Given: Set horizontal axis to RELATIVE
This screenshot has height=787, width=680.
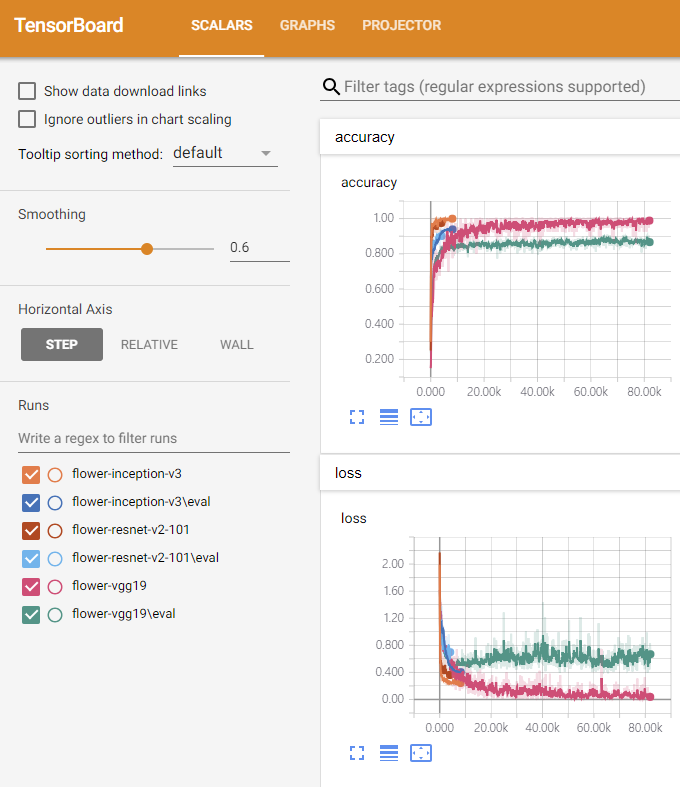Looking at the screenshot, I should (x=149, y=345).
